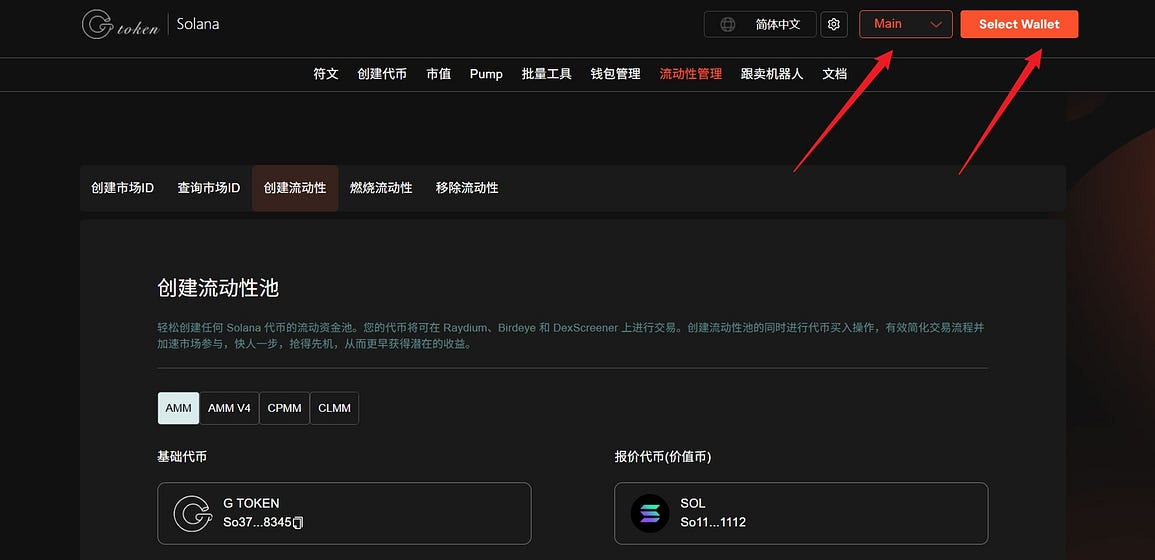This screenshot has height=560, width=1155.
Task: Switch to 燃烧流动性 tab
Action: [x=381, y=188]
